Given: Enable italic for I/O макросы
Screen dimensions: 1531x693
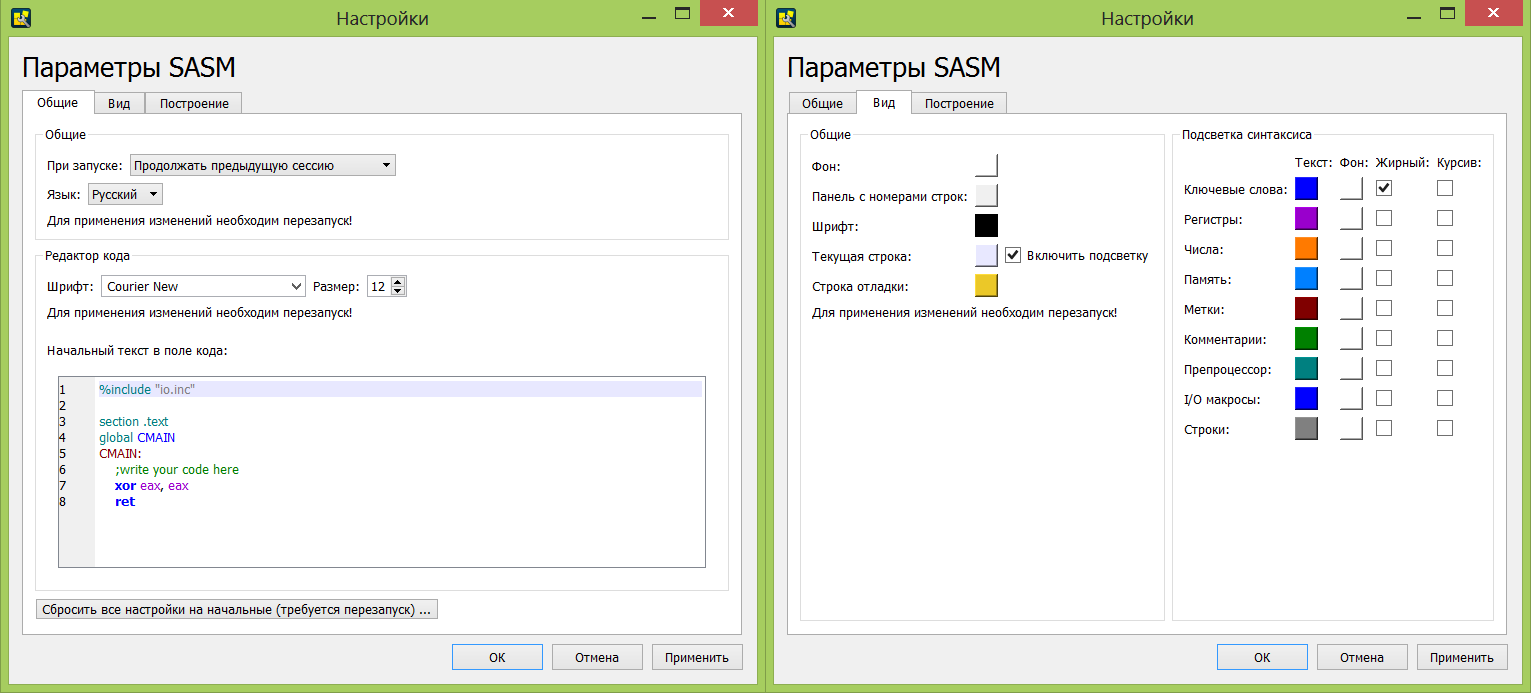Looking at the screenshot, I should click(x=1445, y=398).
